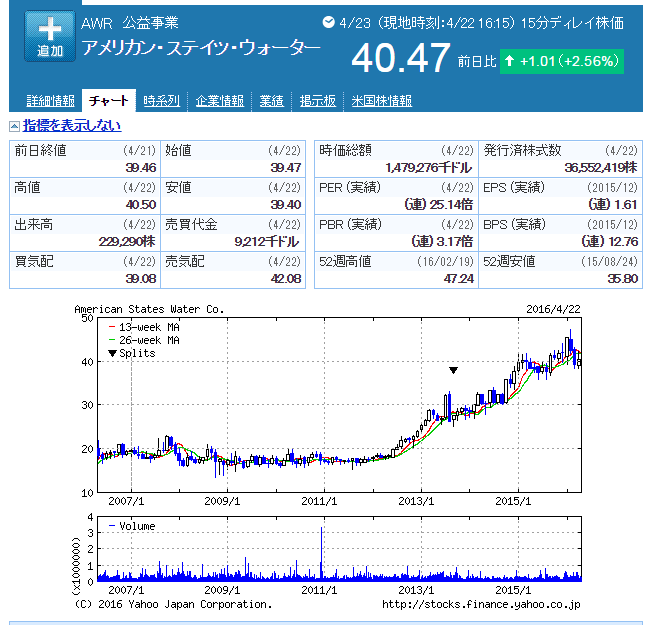Switch to the 時系列 tab

tap(161, 101)
